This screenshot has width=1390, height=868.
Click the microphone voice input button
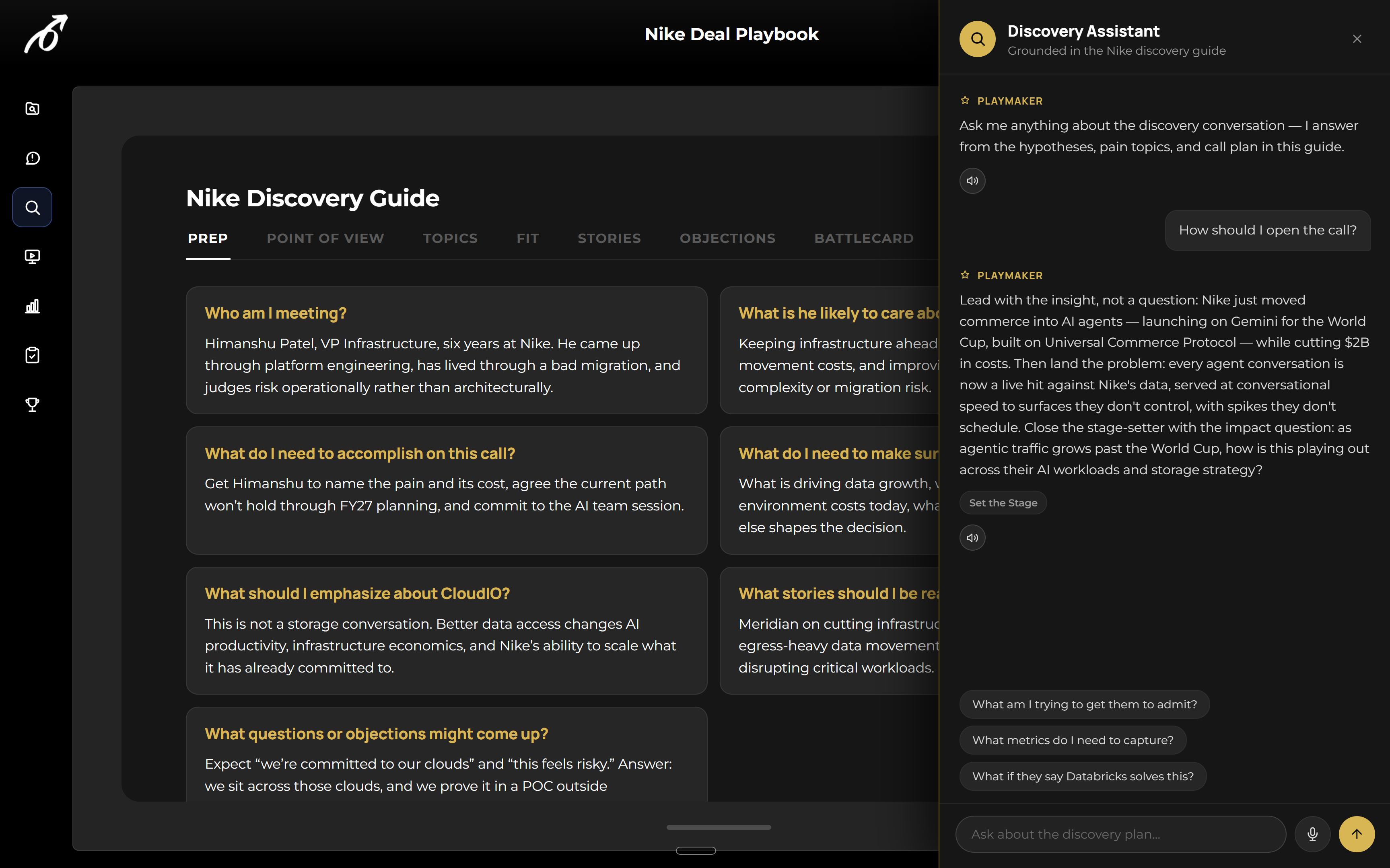click(1312, 834)
